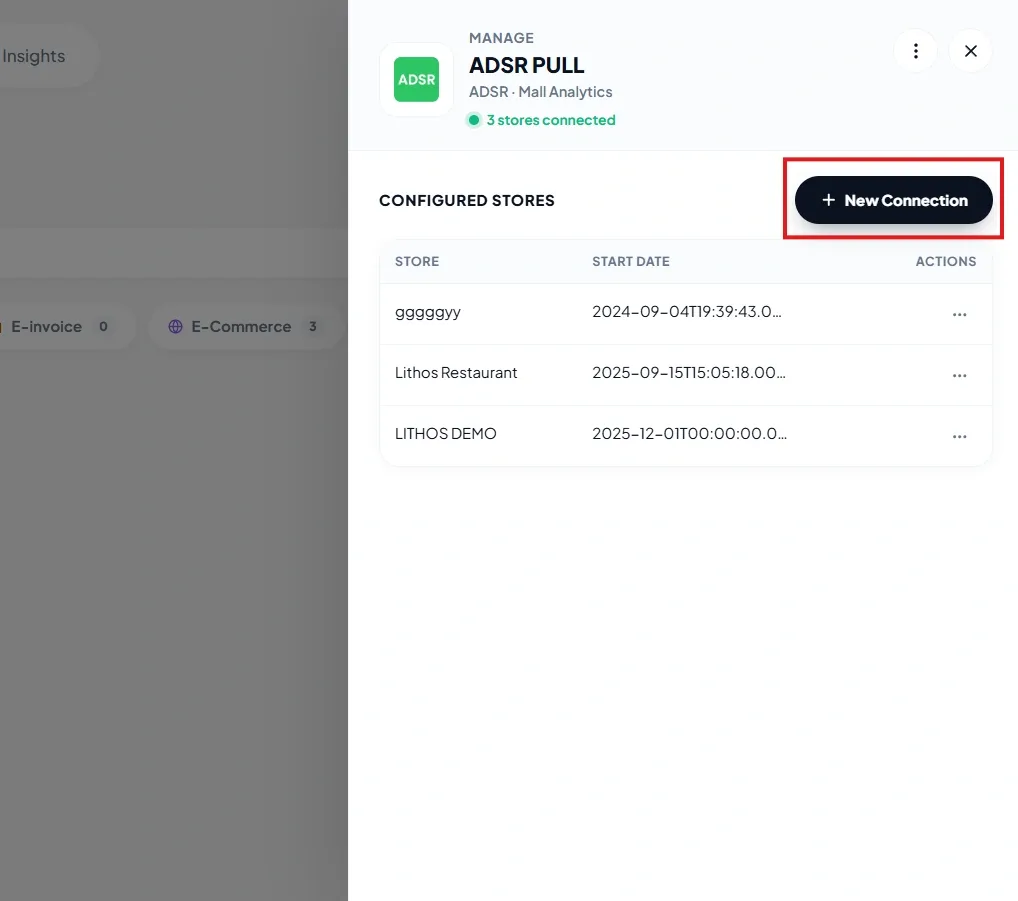Open actions menu for LITHOS DEMO row
Image resolution: width=1018 pixels, height=901 pixels.
point(960,436)
